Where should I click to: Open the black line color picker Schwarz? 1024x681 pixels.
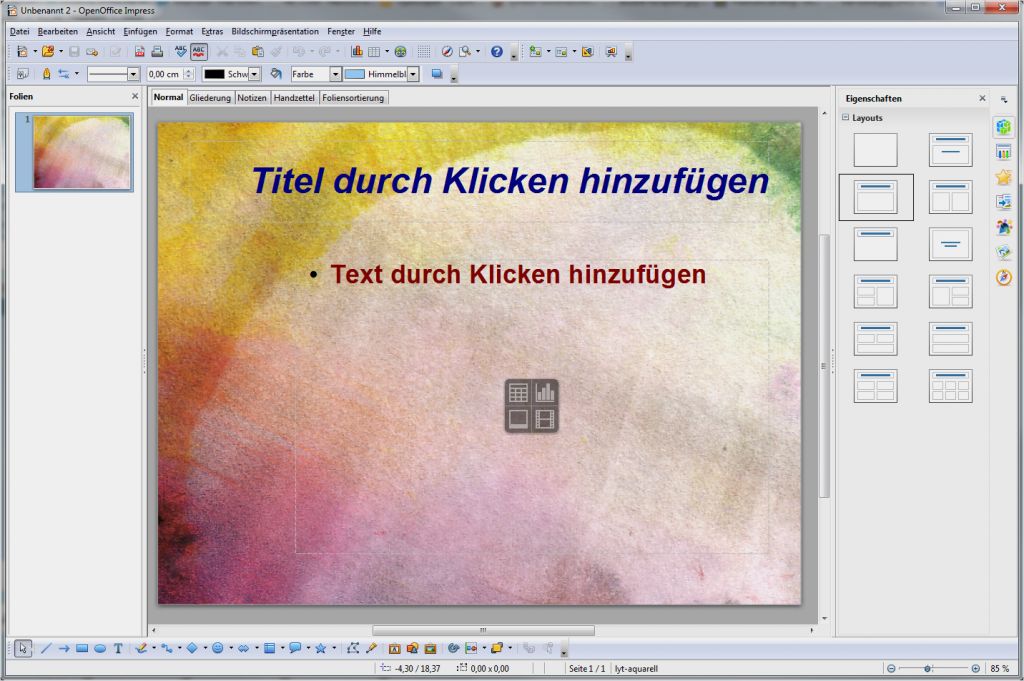click(x=252, y=73)
